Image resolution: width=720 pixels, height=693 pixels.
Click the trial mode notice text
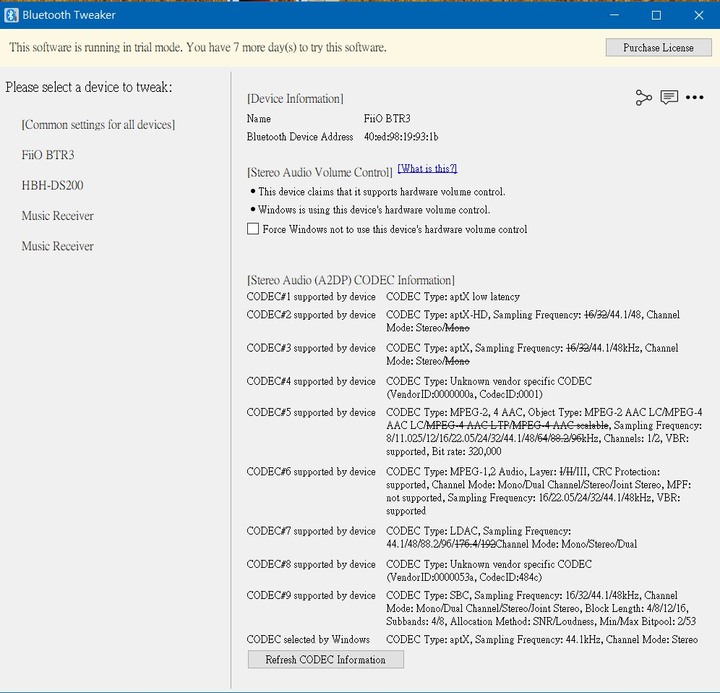coord(198,47)
